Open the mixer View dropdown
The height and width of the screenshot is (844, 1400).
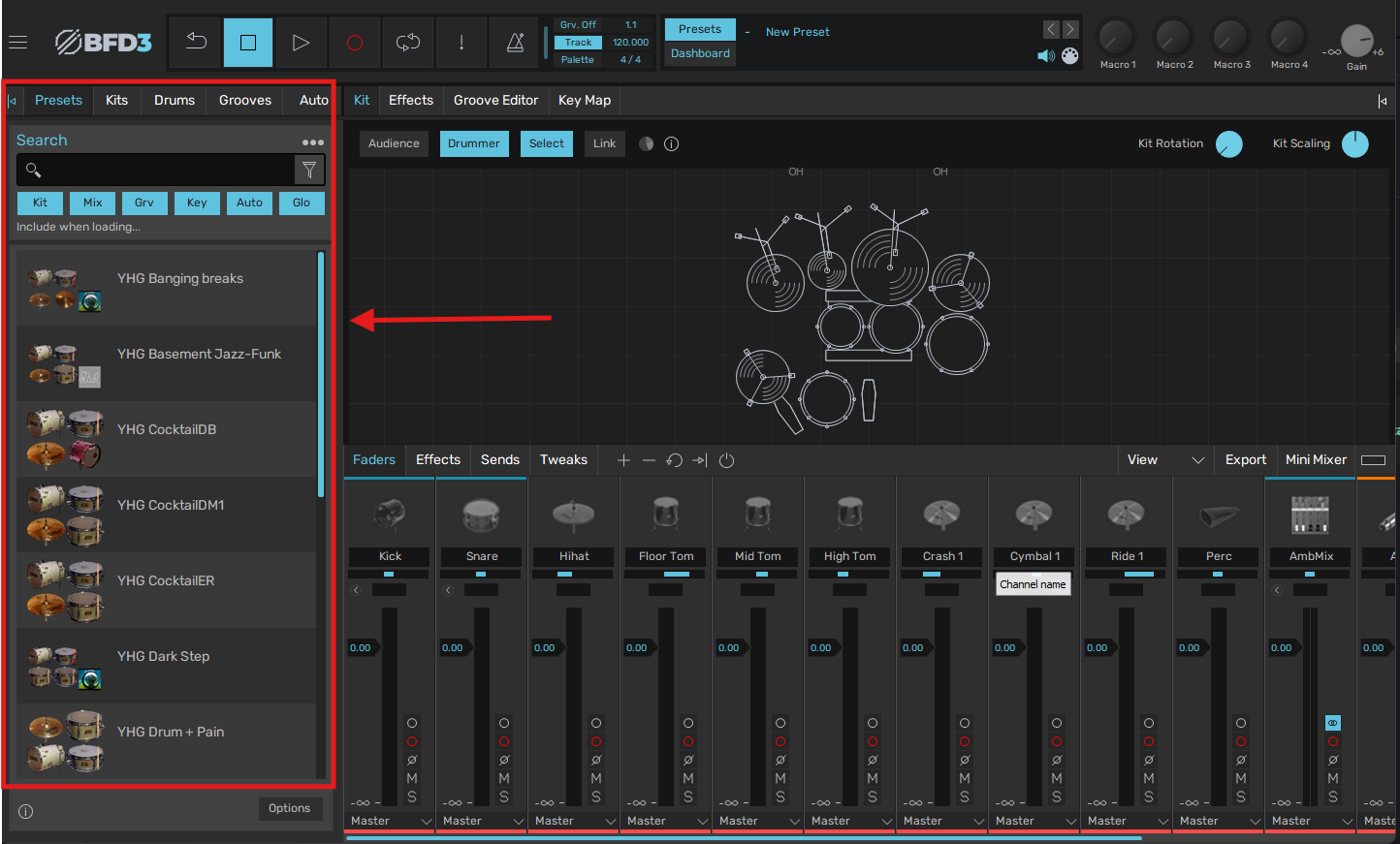tap(1165, 460)
